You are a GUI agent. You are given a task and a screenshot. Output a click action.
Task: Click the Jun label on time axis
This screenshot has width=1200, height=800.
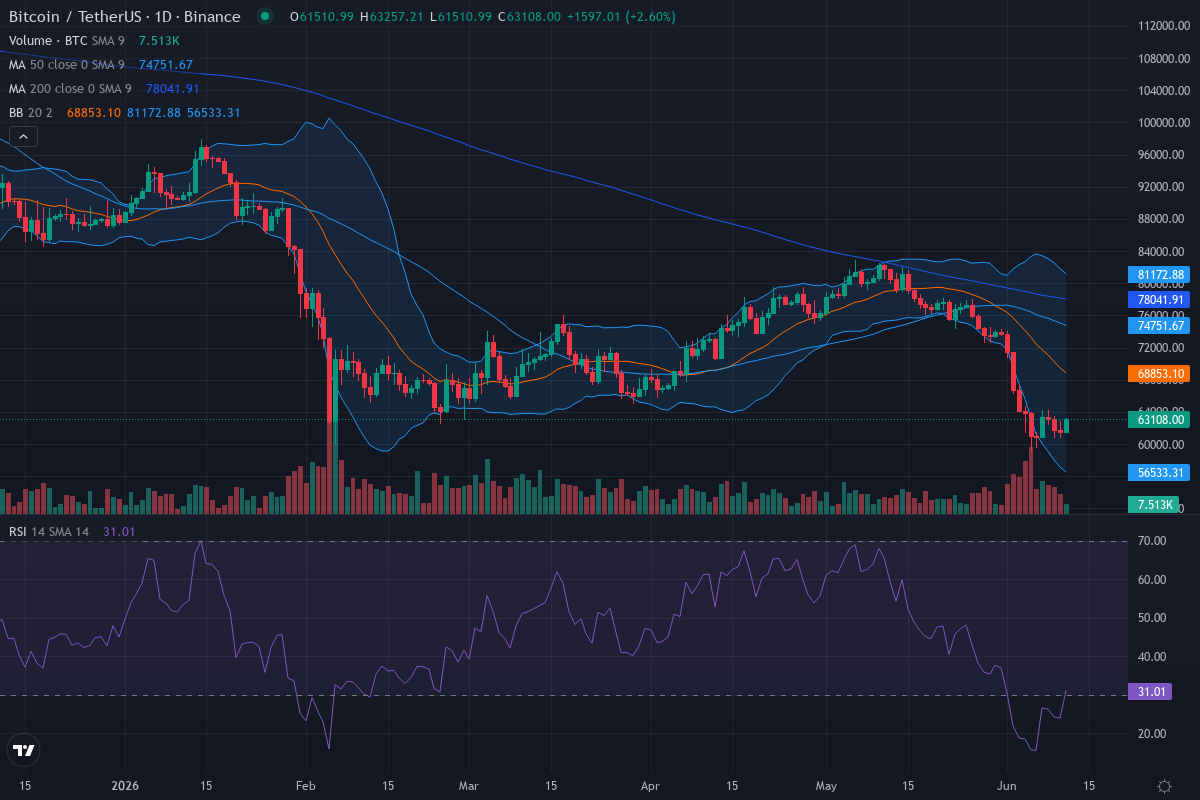click(x=1009, y=786)
